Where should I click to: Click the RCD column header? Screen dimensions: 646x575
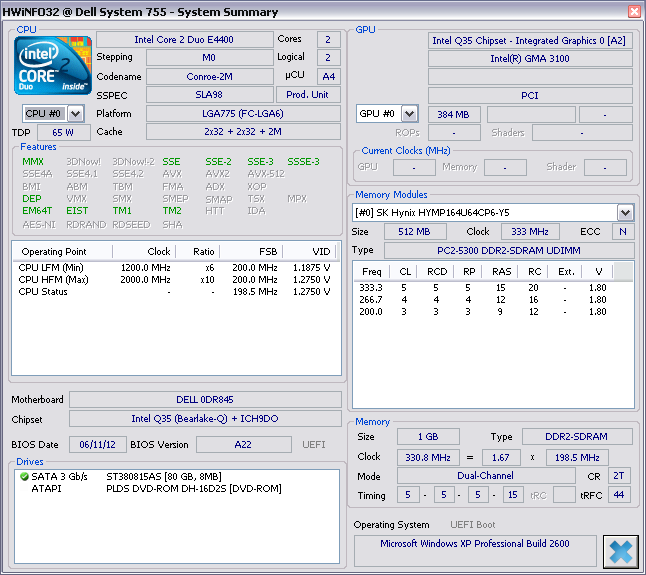click(435, 271)
